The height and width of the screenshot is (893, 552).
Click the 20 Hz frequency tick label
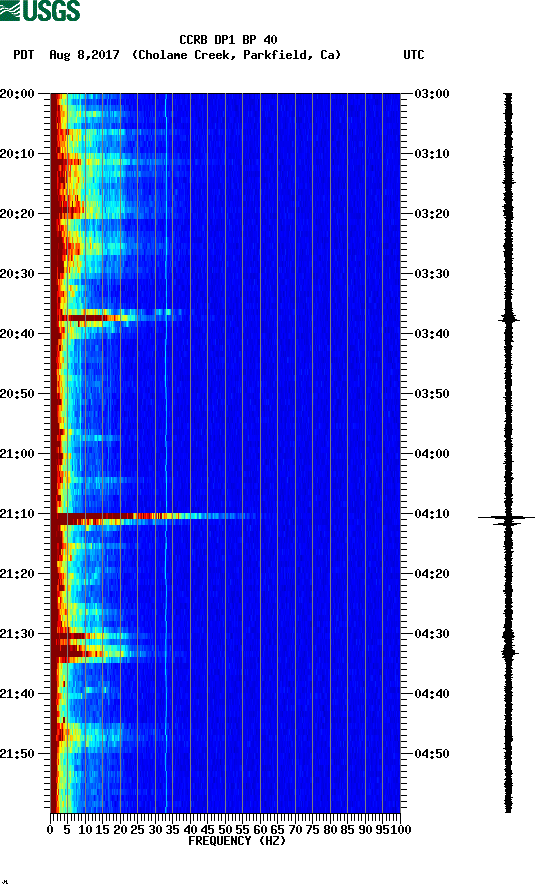pyautogui.click(x=120, y=830)
